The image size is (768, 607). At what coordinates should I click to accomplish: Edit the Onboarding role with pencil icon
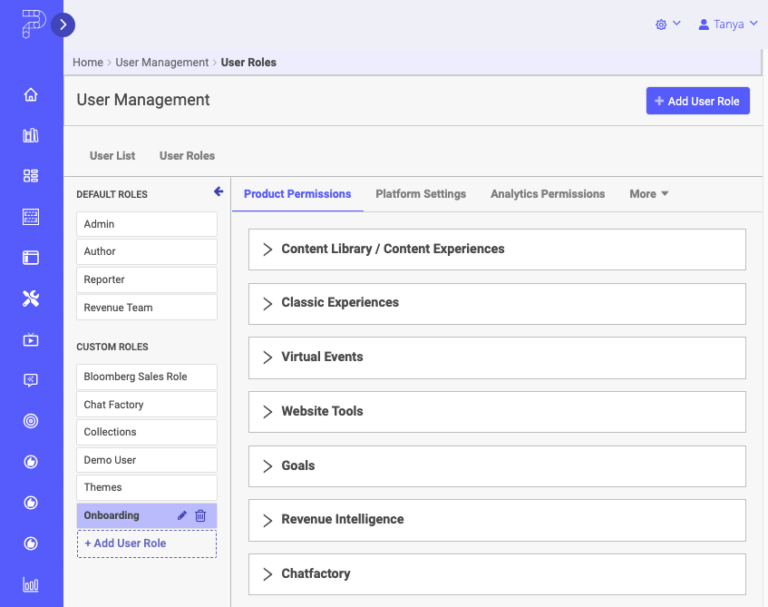coord(182,515)
